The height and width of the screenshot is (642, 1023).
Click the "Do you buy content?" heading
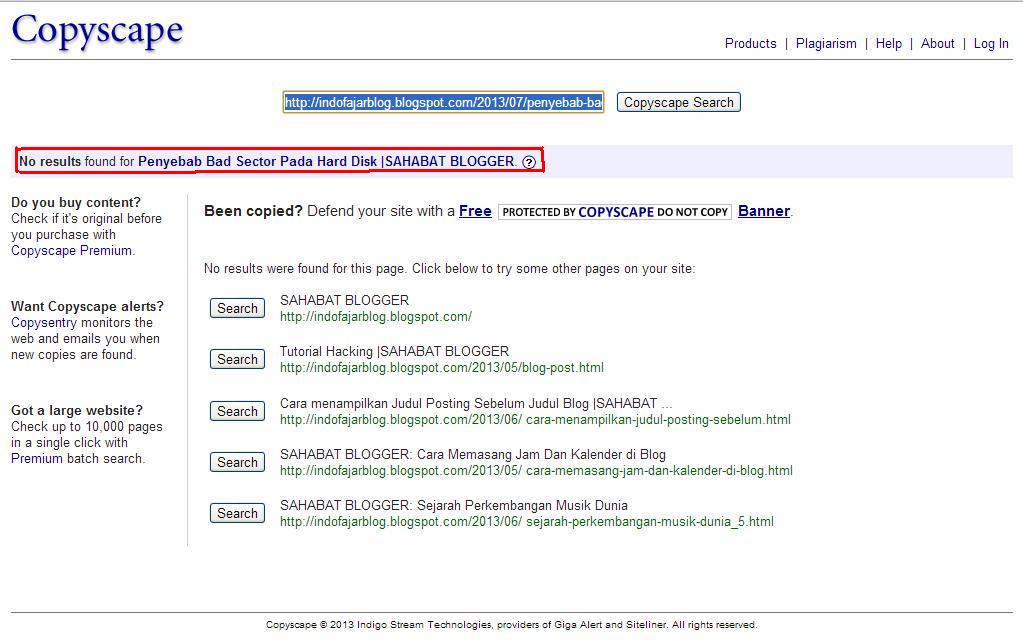click(76, 202)
